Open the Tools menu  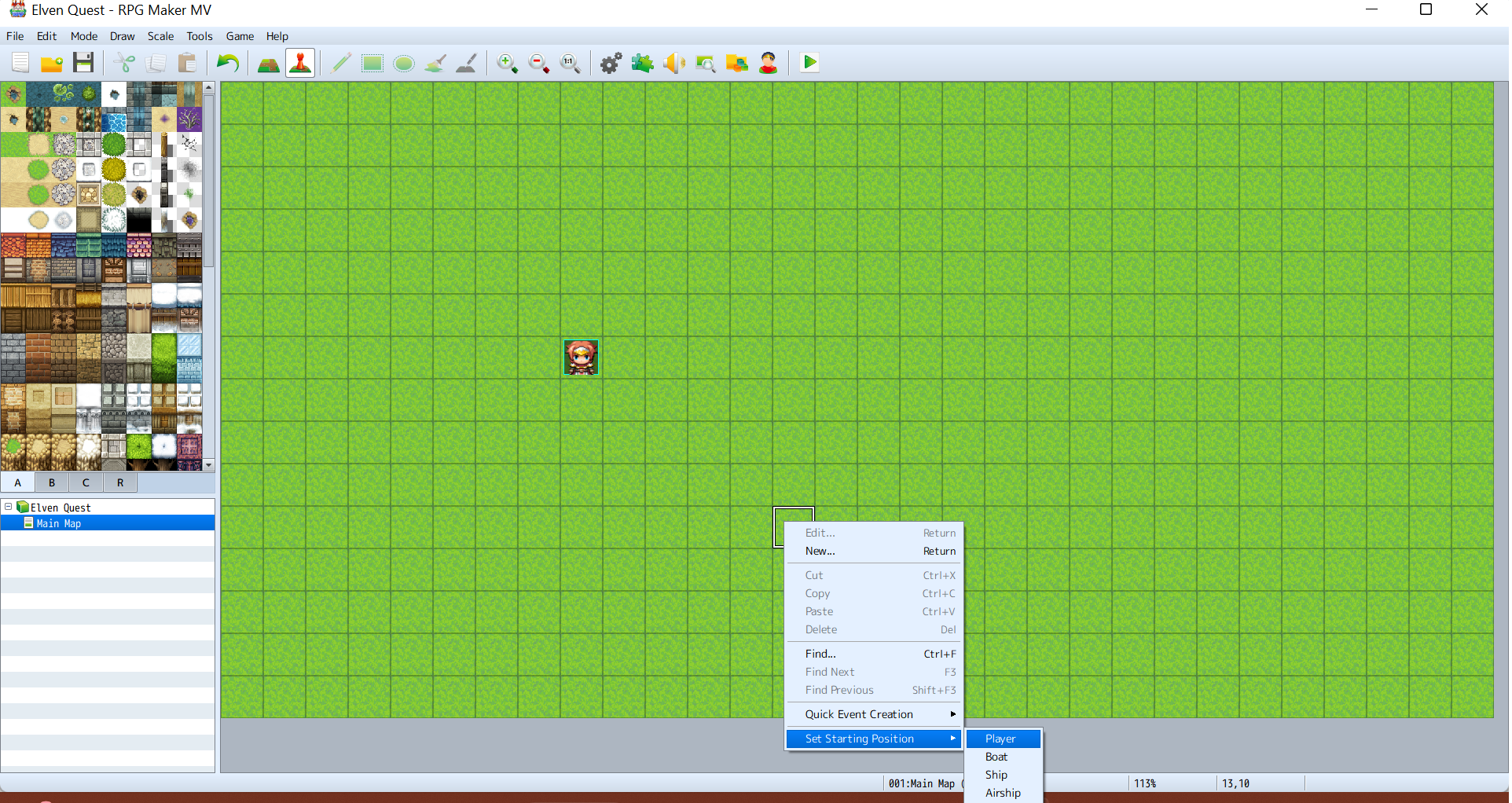(200, 36)
